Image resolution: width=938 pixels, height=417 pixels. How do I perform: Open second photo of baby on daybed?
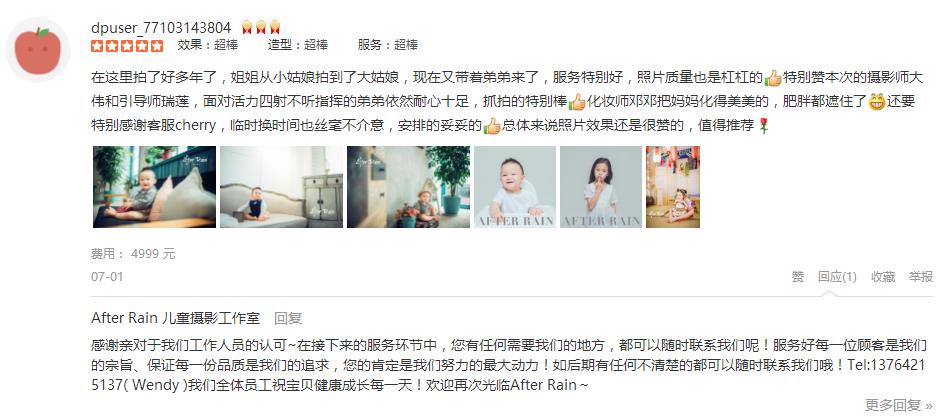281,187
